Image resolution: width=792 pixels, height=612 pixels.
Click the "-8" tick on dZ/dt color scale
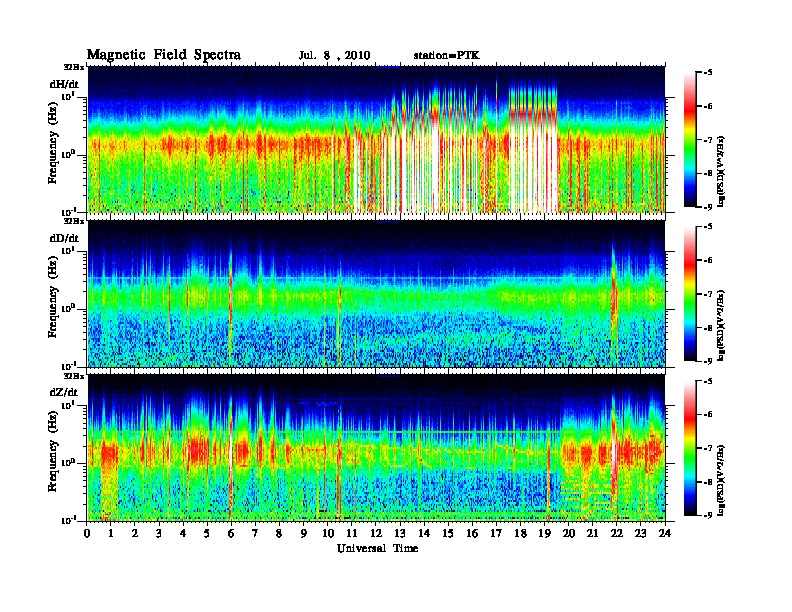point(707,482)
